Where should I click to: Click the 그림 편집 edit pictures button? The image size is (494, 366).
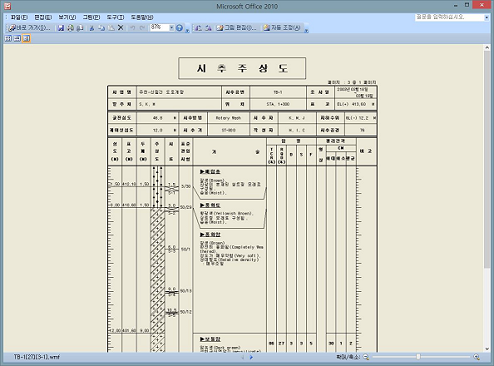[x=236, y=28]
